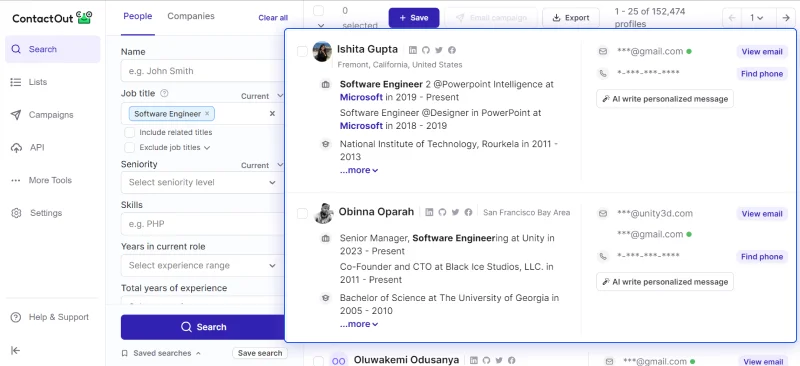Open Oluwakemi Odusanya's Facebook icon
This screenshot has width=800, height=366.
pyautogui.click(x=512, y=360)
